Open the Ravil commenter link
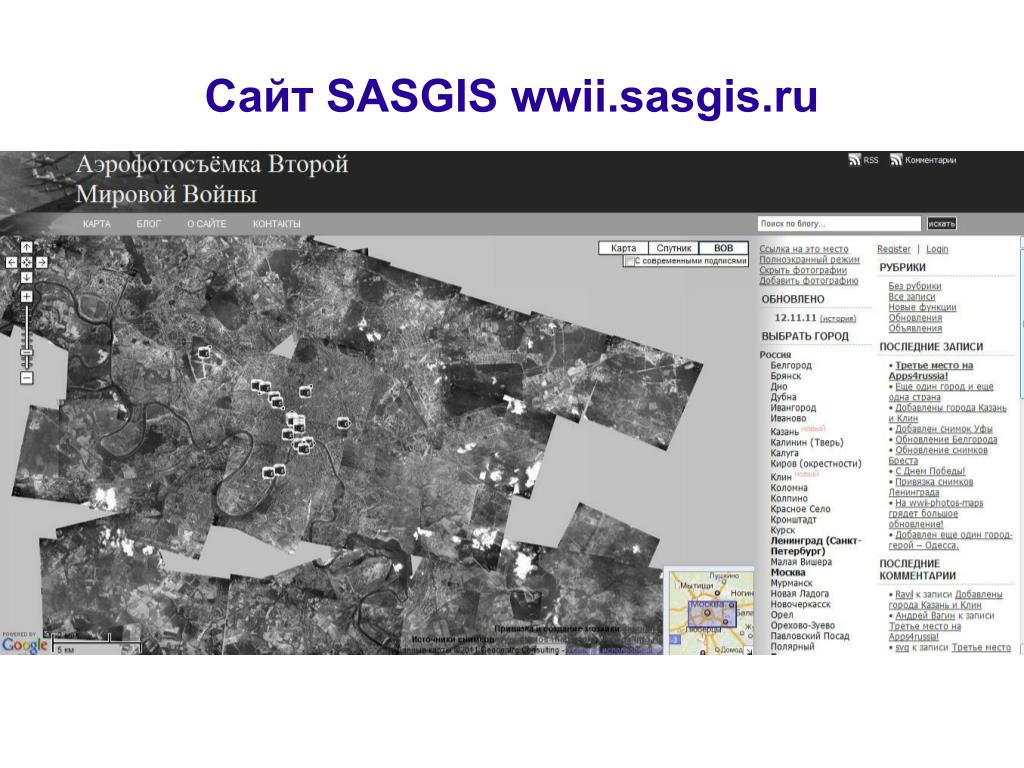Screen dimensions: 1024x768 pos(904,594)
